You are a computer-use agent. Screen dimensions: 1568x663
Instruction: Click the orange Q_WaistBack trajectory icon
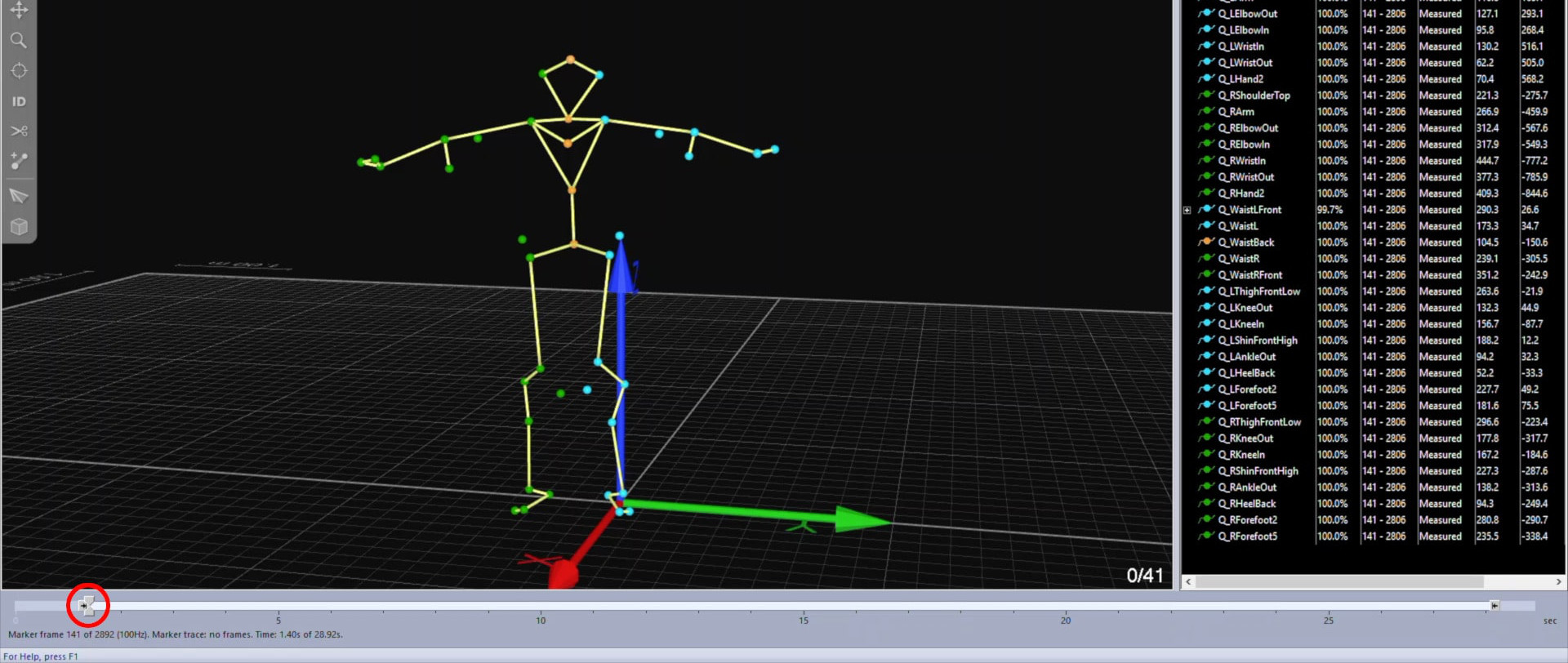pyautogui.click(x=1206, y=242)
